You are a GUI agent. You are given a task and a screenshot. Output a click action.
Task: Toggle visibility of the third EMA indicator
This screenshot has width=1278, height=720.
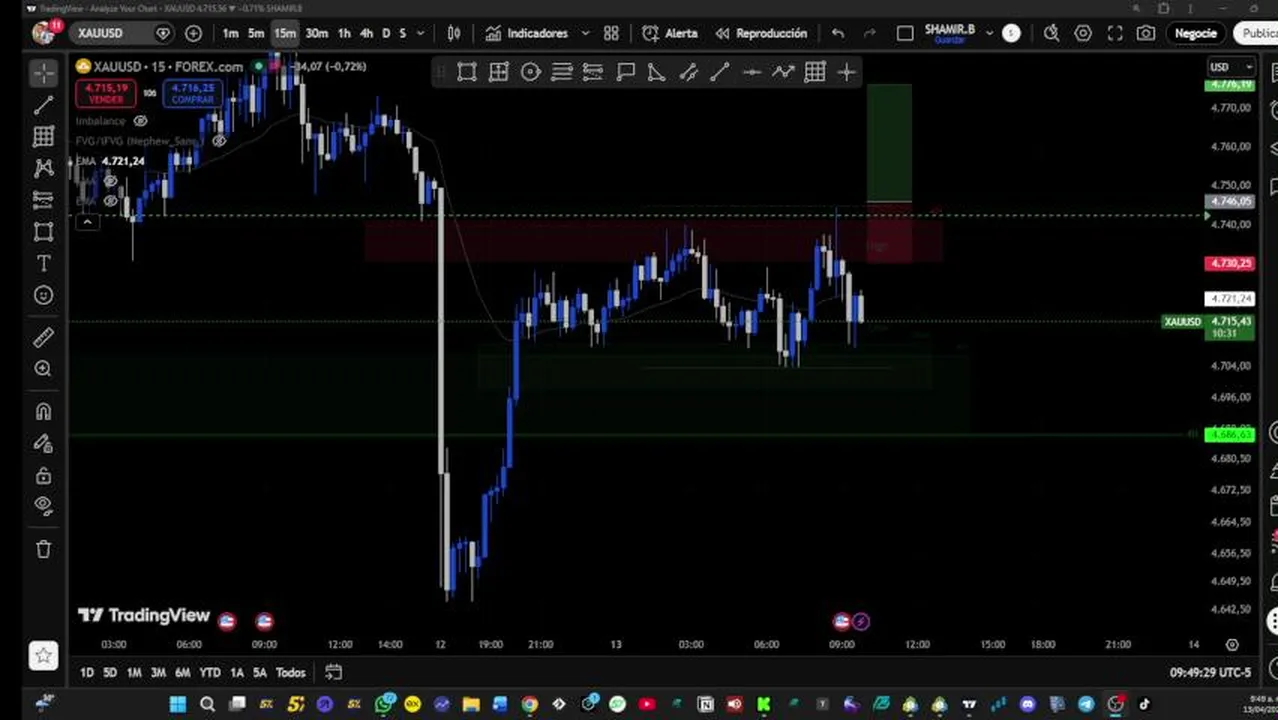[x=110, y=201]
